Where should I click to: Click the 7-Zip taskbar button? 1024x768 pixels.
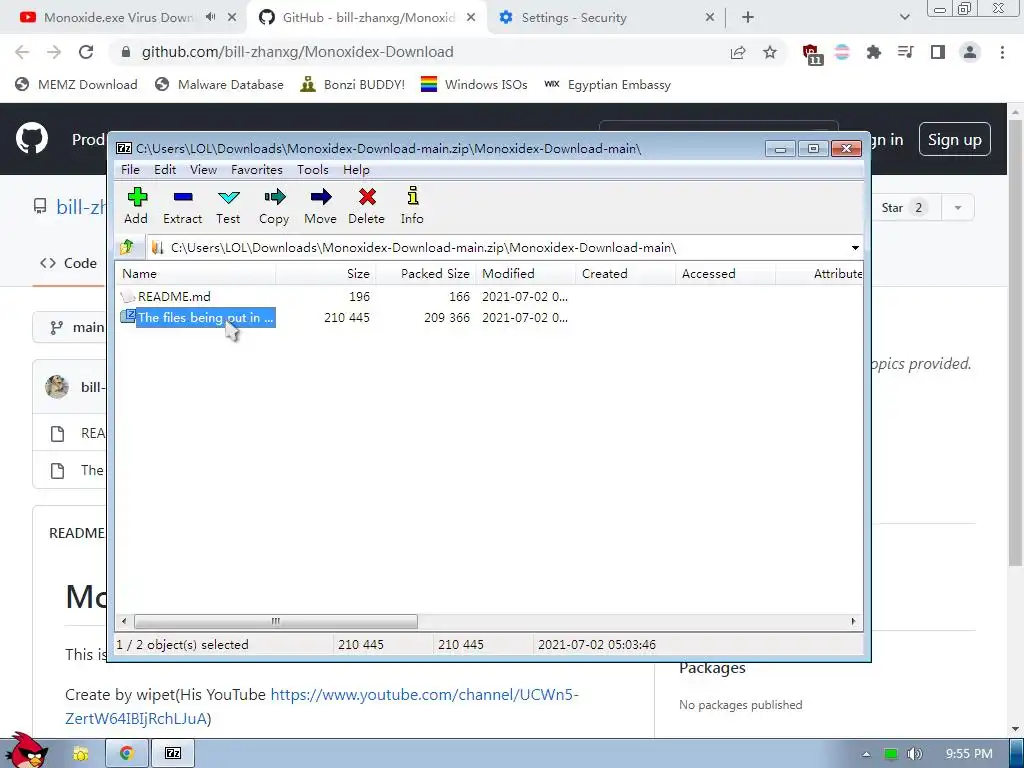coord(173,753)
